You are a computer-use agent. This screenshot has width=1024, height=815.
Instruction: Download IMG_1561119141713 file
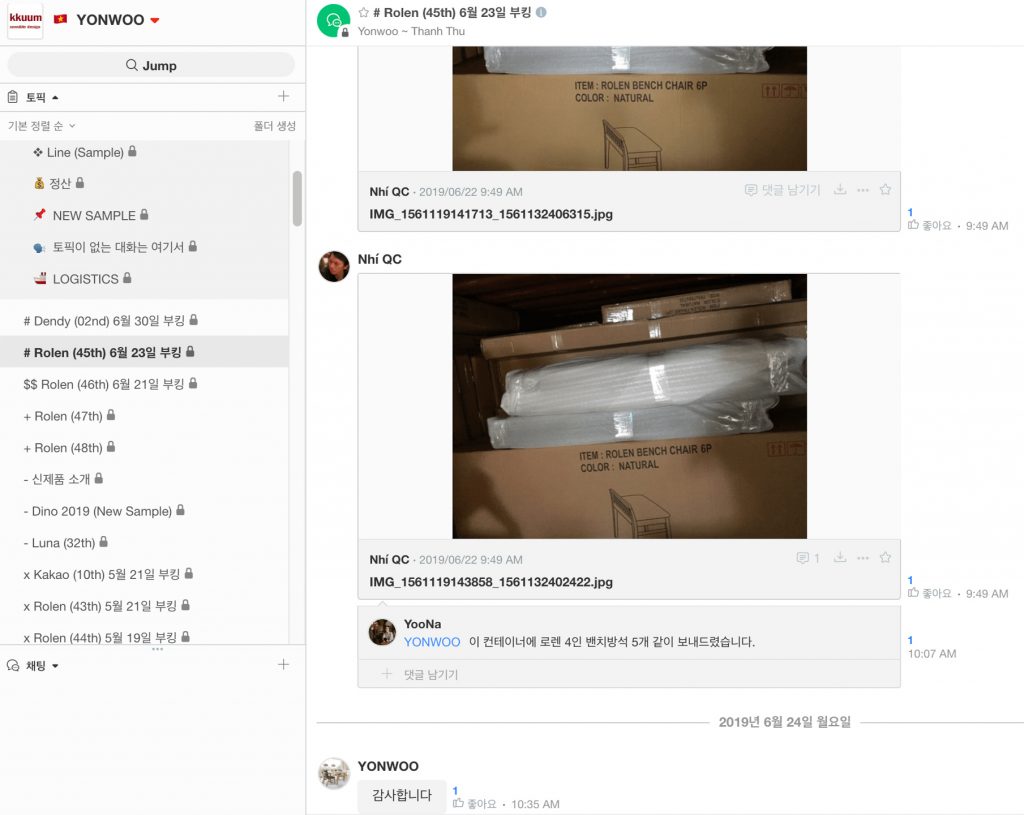[840, 189]
